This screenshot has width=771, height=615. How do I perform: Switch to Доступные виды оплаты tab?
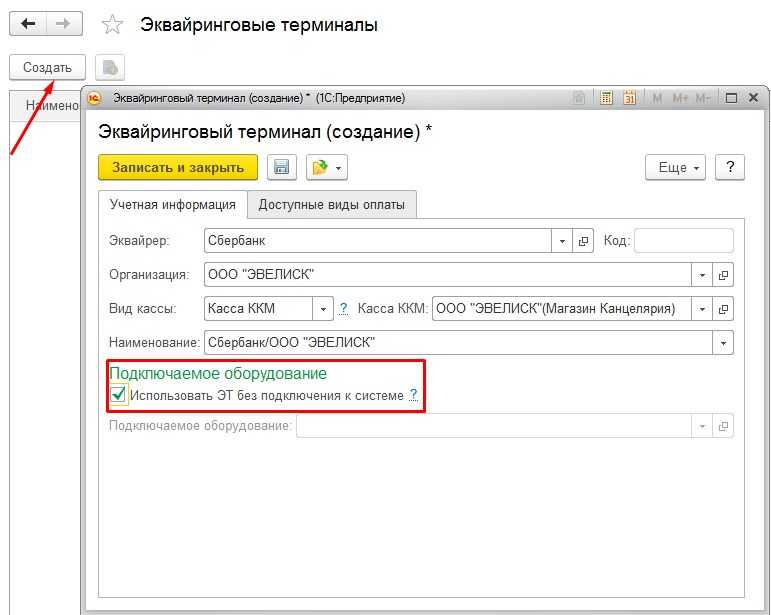point(332,205)
